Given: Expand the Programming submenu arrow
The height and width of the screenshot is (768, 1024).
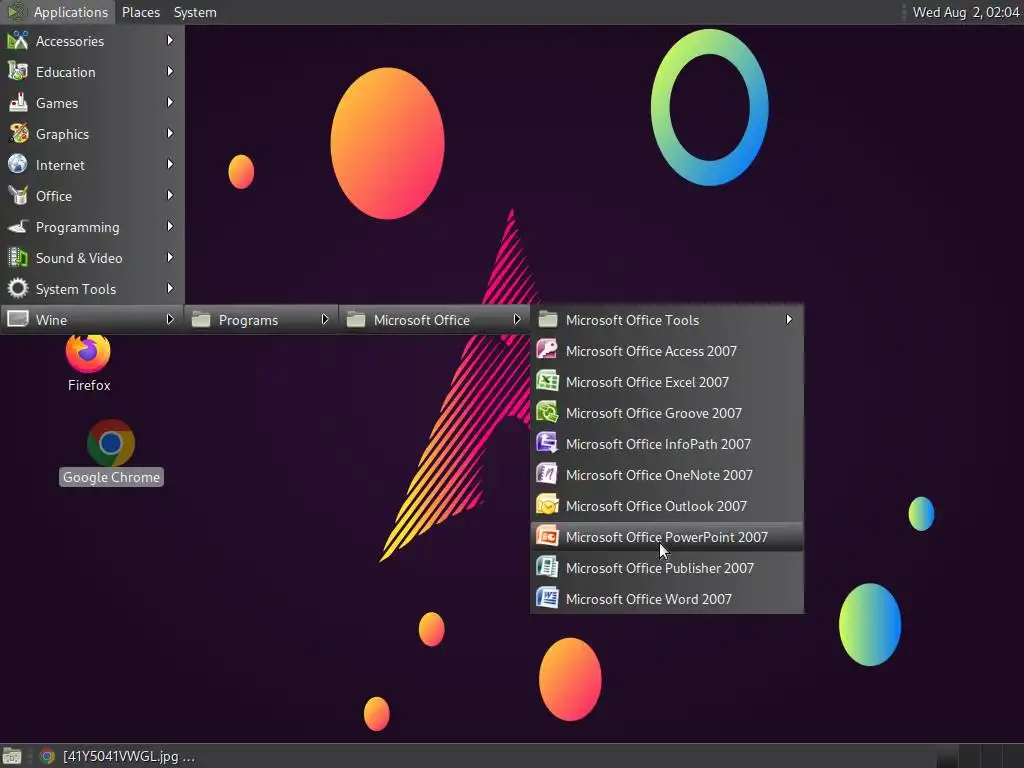Looking at the screenshot, I should 170,227.
